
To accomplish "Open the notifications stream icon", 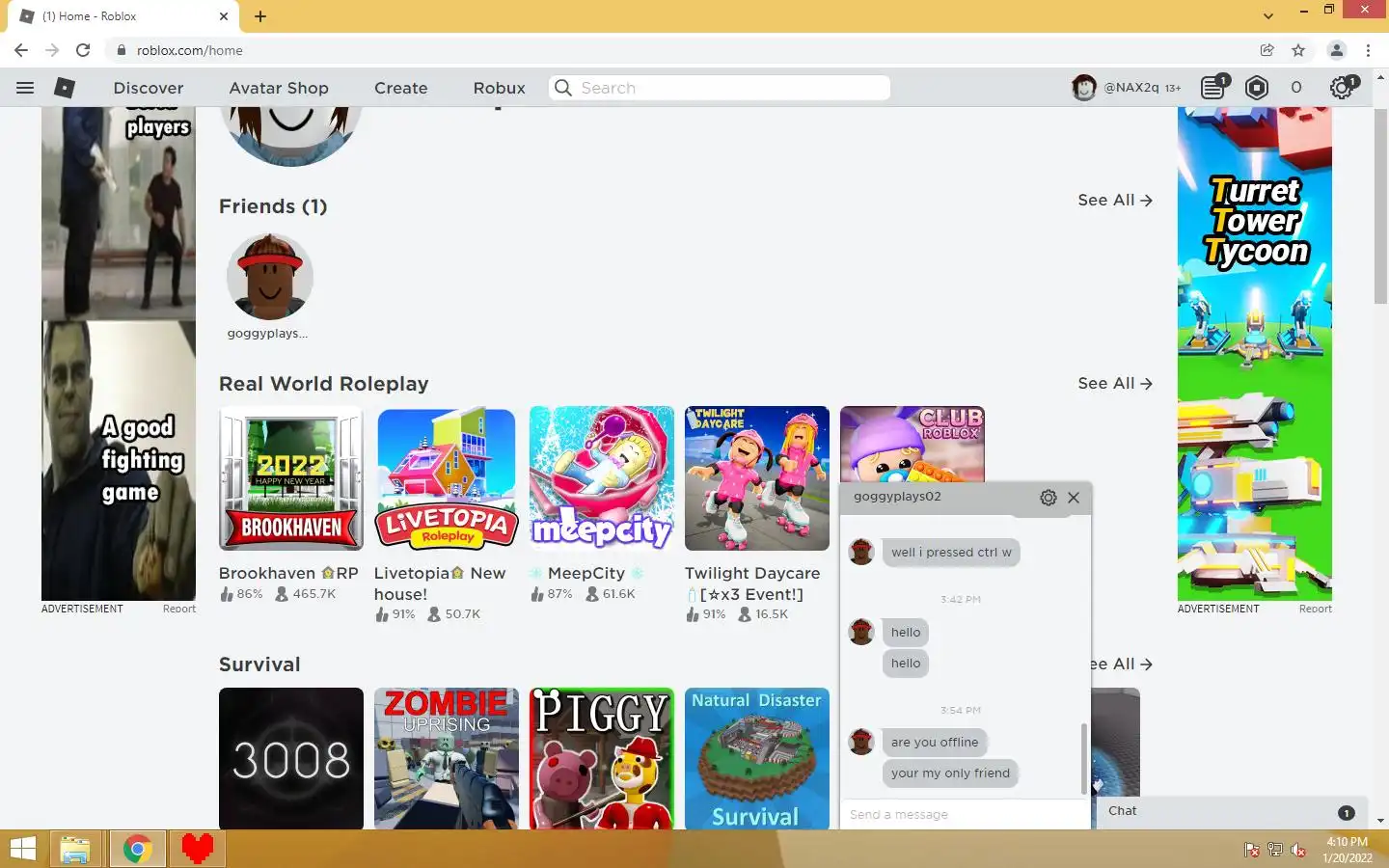I will (1213, 88).
